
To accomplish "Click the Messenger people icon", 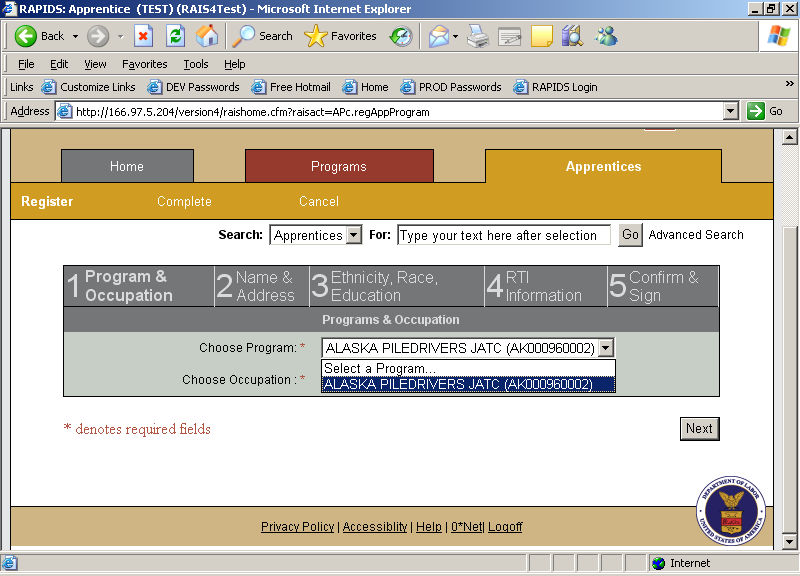I will point(606,36).
